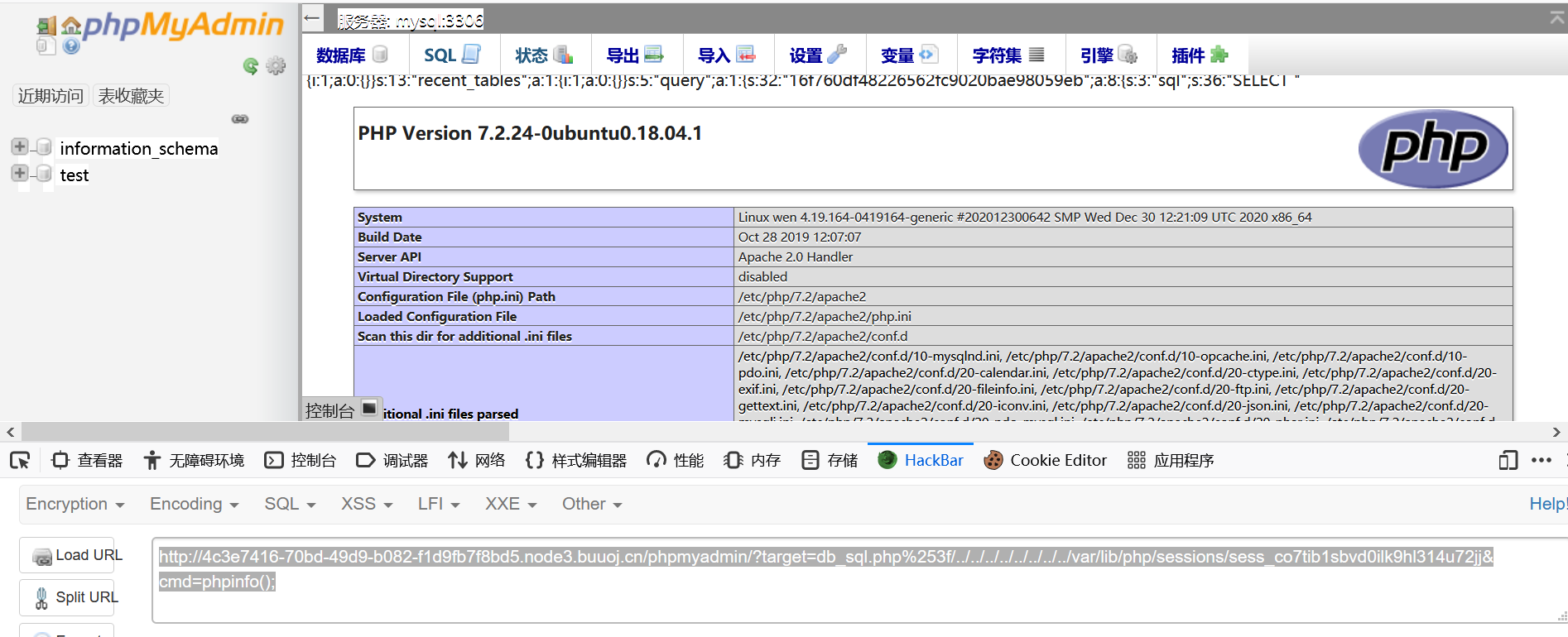Click the phpMyAdmin logout door icon

pos(46,27)
